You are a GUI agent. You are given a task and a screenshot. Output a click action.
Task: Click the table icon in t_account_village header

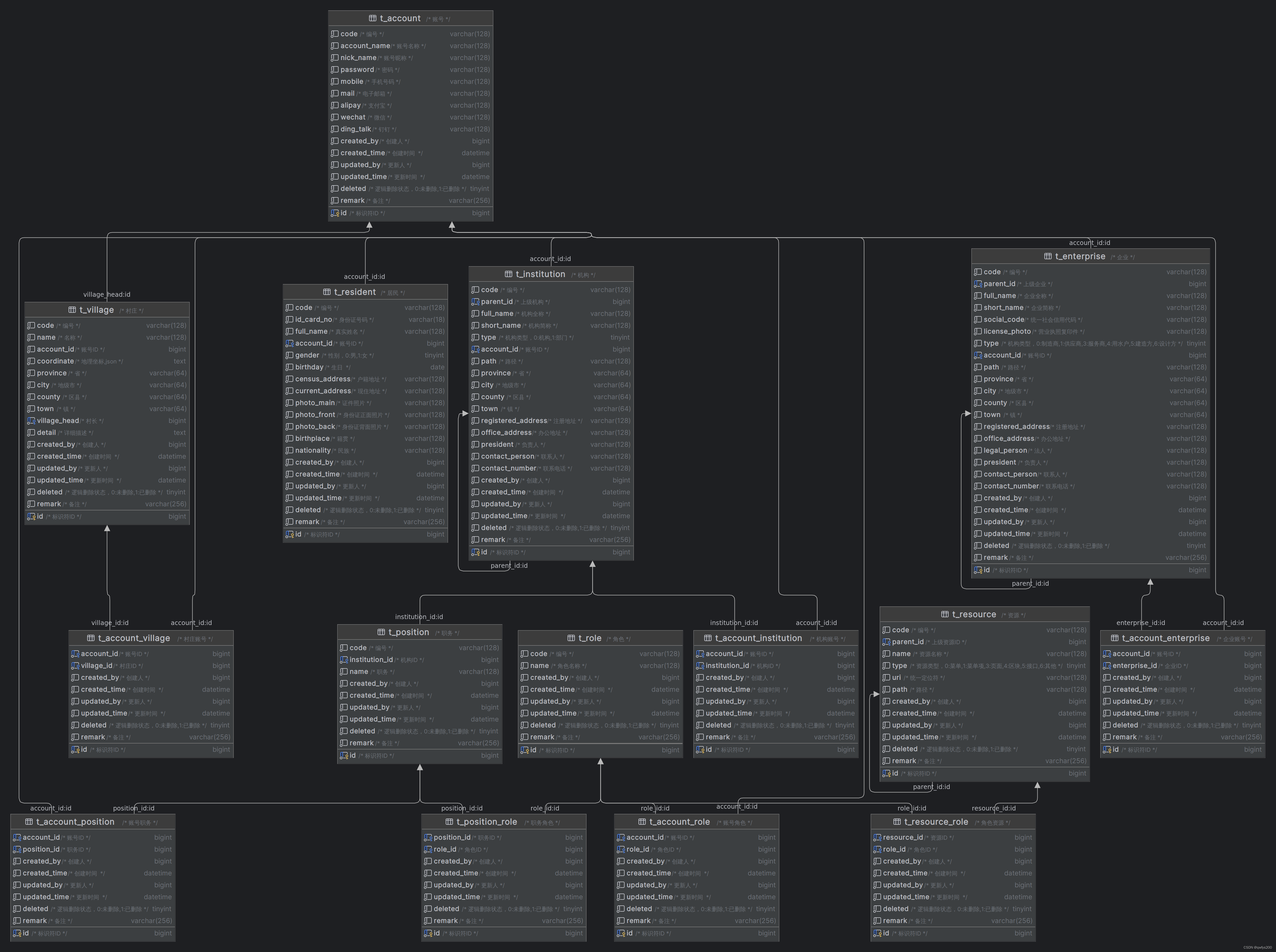(x=91, y=638)
